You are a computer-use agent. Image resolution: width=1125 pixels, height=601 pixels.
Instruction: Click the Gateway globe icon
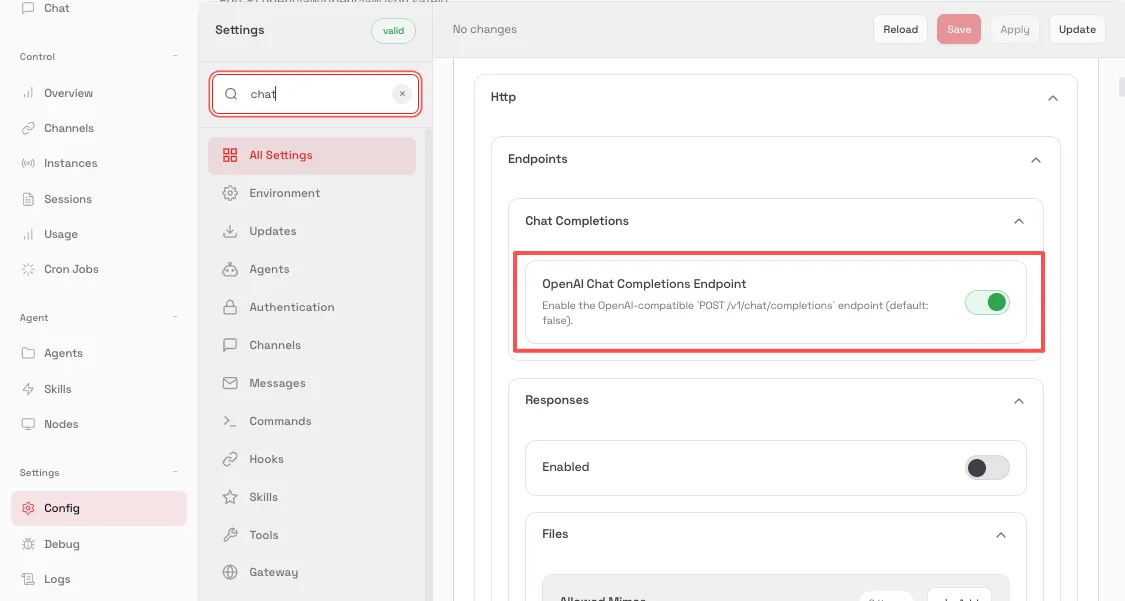click(230, 572)
